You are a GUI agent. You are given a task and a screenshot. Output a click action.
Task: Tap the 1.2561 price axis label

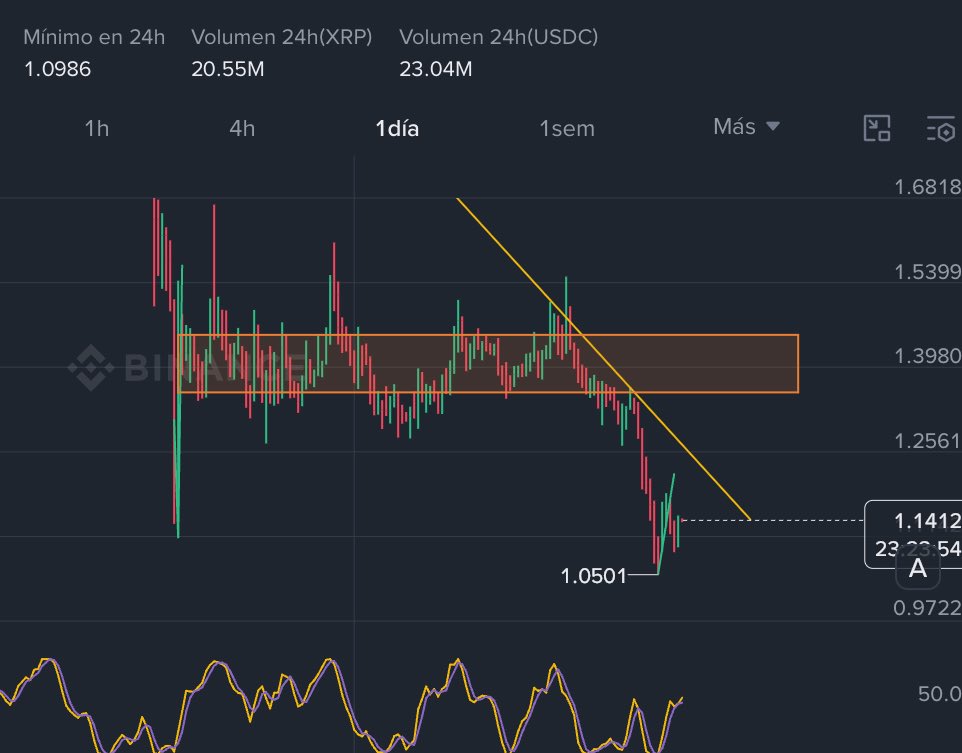click(x=928, y=441)
